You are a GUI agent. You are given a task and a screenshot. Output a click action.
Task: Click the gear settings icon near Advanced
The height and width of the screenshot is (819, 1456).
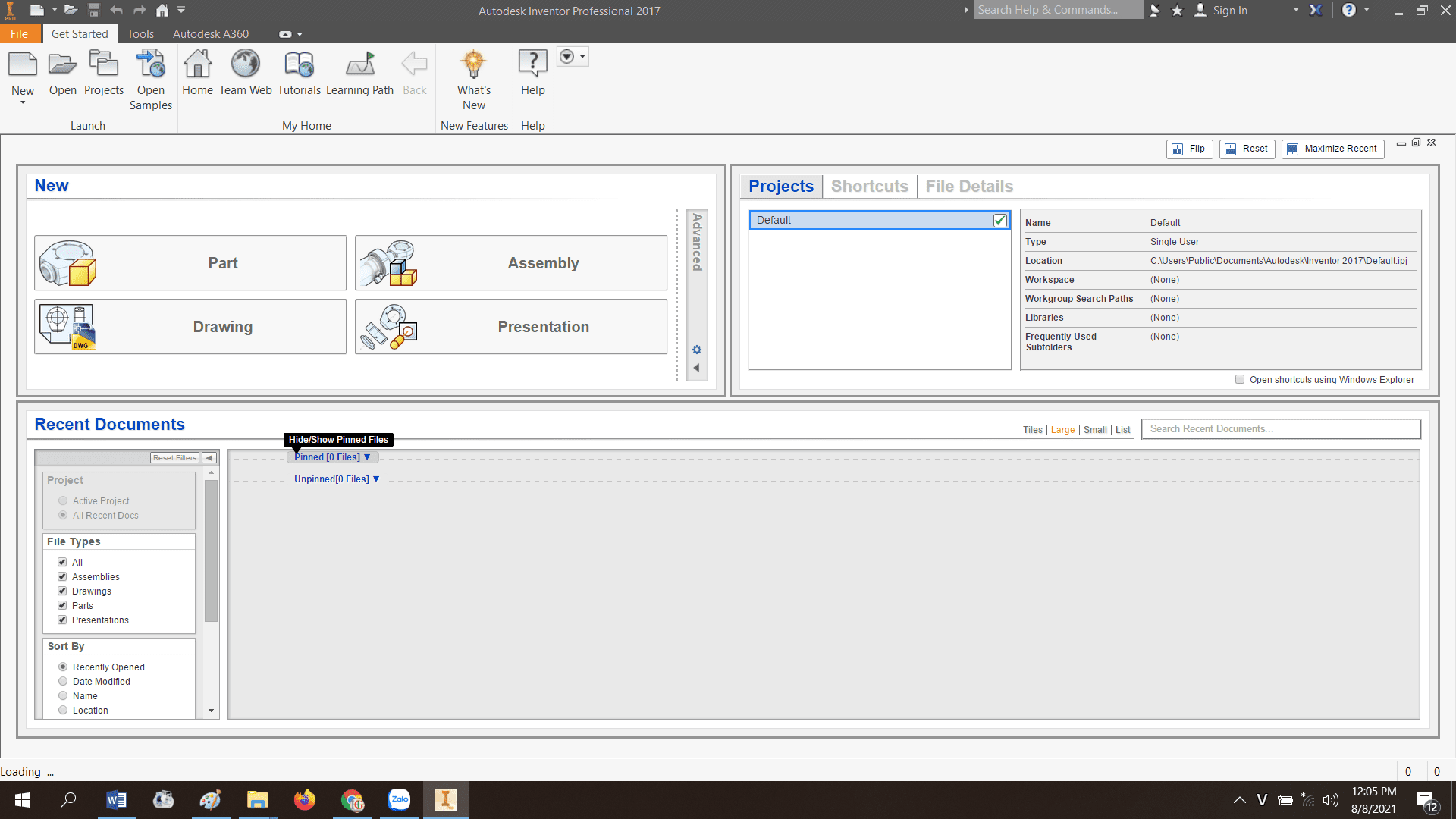pyautogui.click(x=697, y=350)
